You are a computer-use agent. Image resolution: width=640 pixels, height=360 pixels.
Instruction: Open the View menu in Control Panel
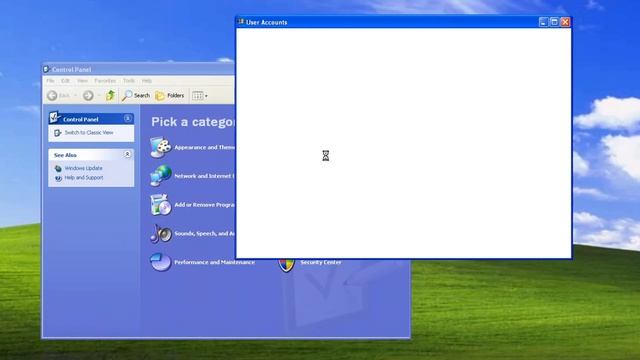coord(82,81)
